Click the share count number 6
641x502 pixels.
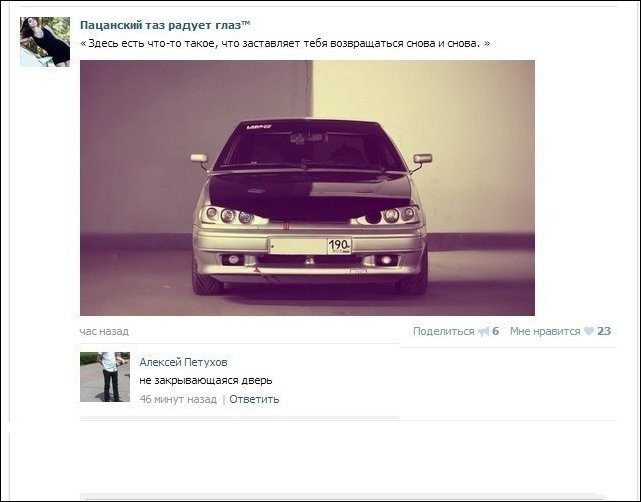pos(495,331)
